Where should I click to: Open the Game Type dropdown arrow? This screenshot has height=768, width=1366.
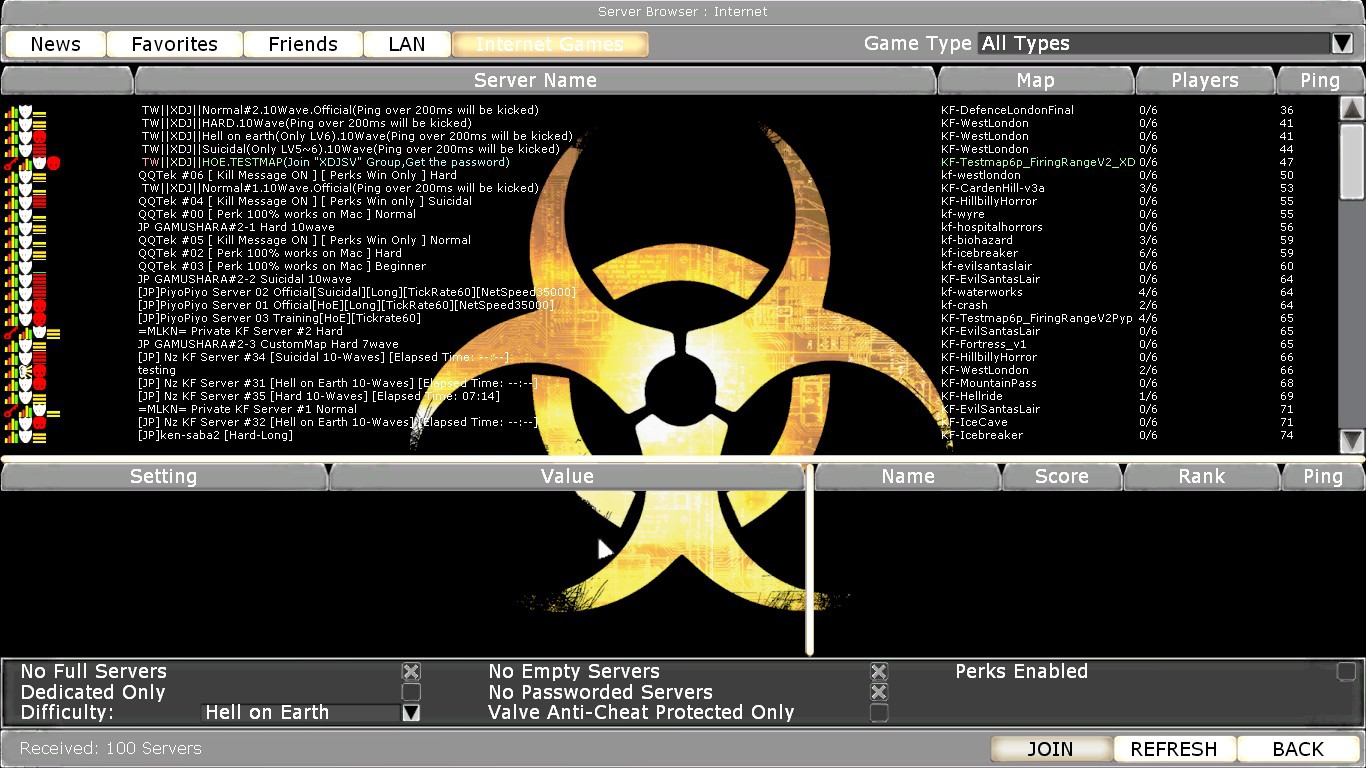[1342, 43]
